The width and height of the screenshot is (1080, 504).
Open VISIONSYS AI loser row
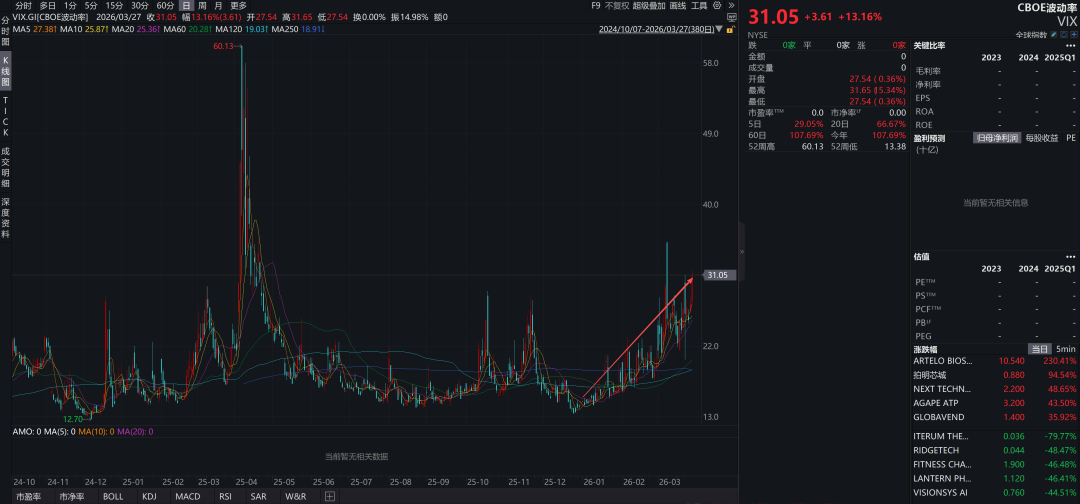pos(995,492)
